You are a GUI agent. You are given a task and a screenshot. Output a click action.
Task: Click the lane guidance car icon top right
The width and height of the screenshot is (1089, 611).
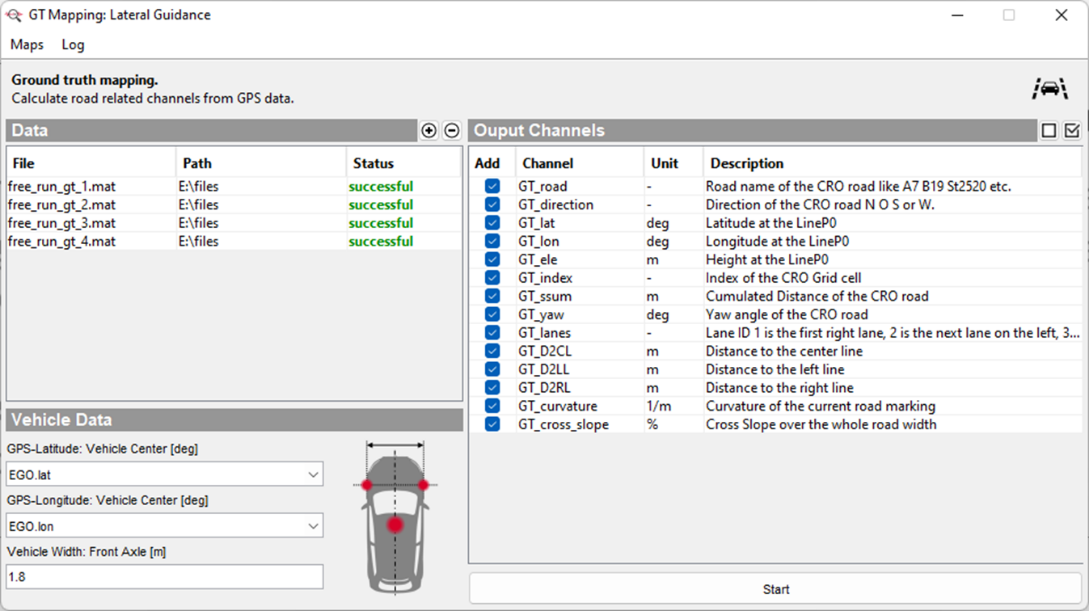[x=1049, y=89]
